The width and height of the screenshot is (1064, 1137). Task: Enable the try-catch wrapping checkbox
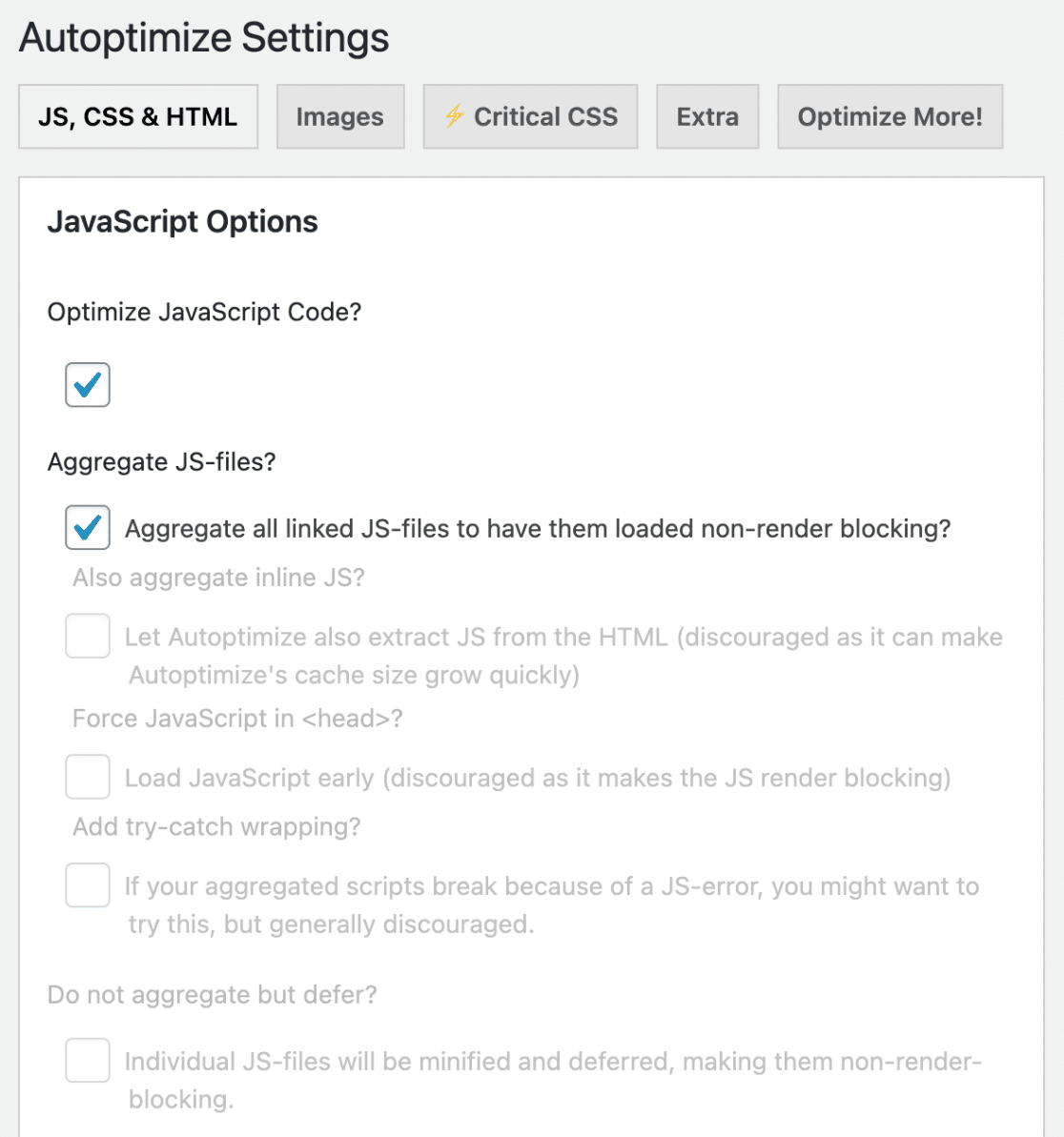tap(88, 885)
